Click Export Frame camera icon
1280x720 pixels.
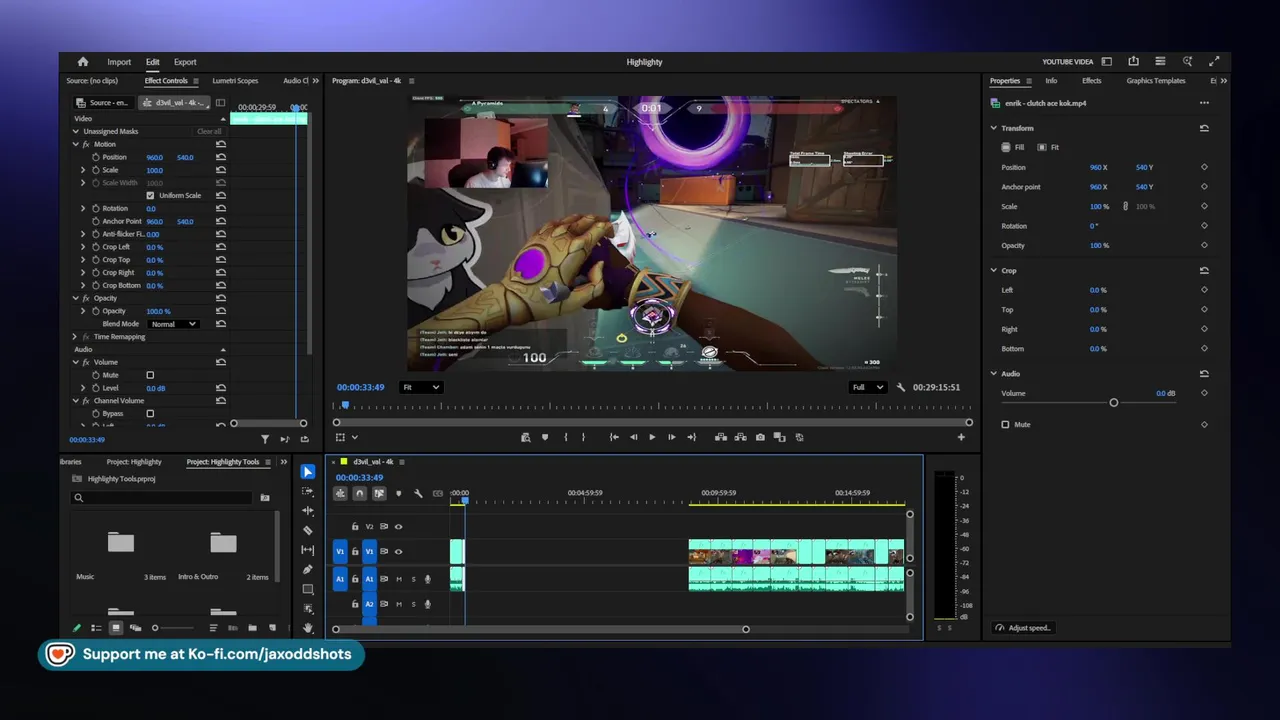click(760, 437)
